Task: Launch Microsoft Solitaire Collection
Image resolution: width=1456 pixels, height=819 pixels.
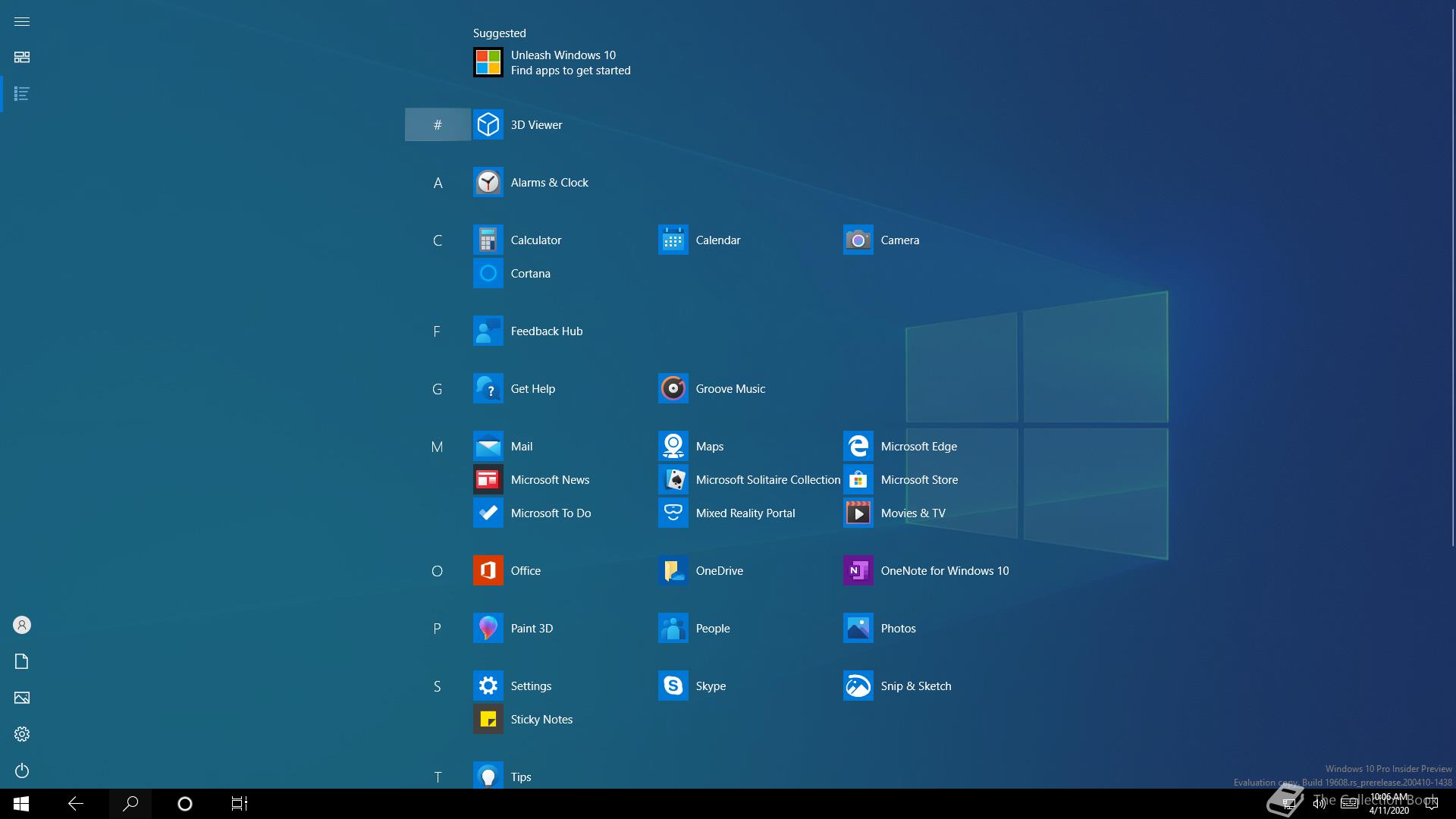Action: pos(749,479)
